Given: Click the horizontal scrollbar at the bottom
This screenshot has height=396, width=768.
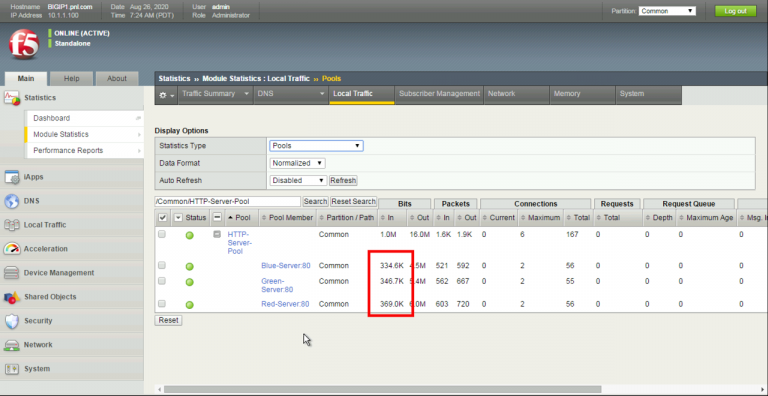Looking at the screenshot, I should click(x=382, y=389).
